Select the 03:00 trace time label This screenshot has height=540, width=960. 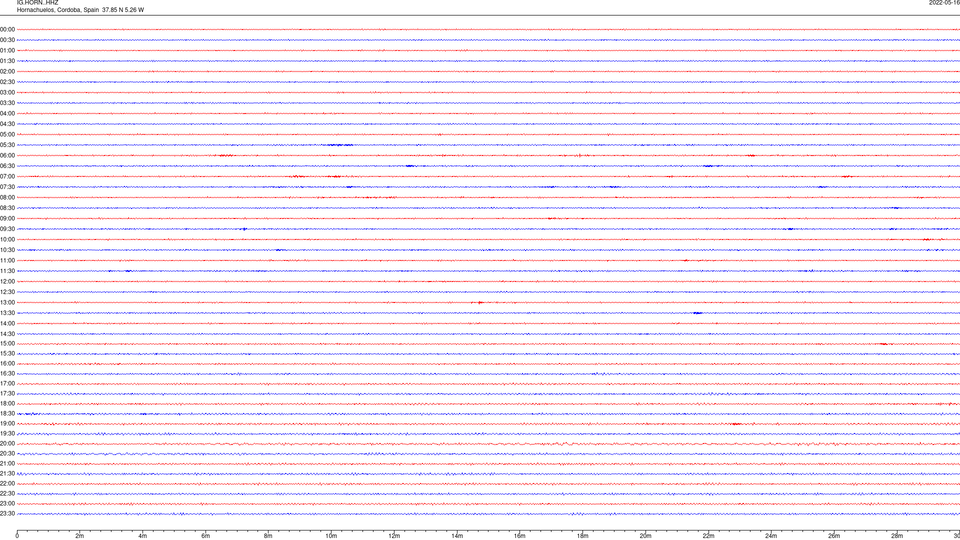click(7, 92)
